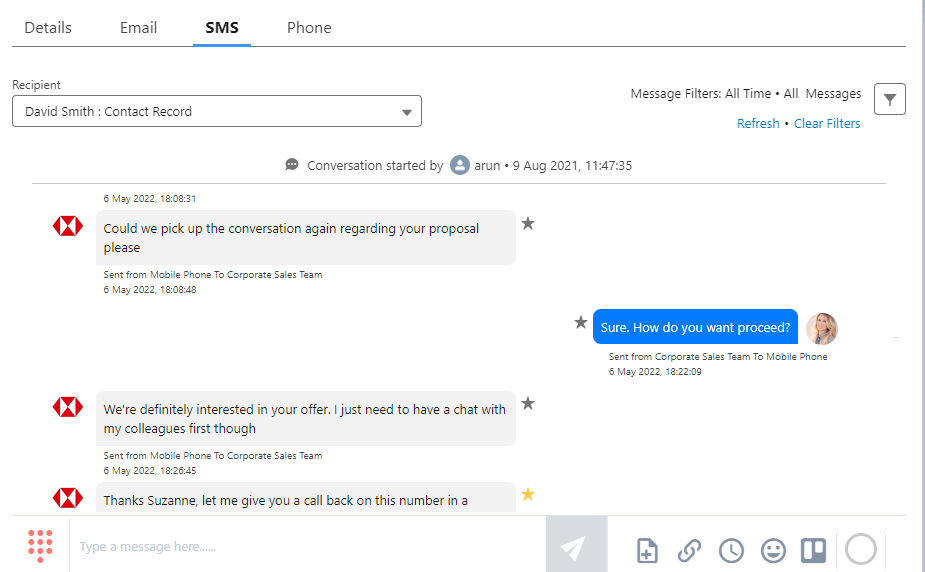
Task: Star the 'Sure. How do you want proceed?' message
Action: click(580, 323)
